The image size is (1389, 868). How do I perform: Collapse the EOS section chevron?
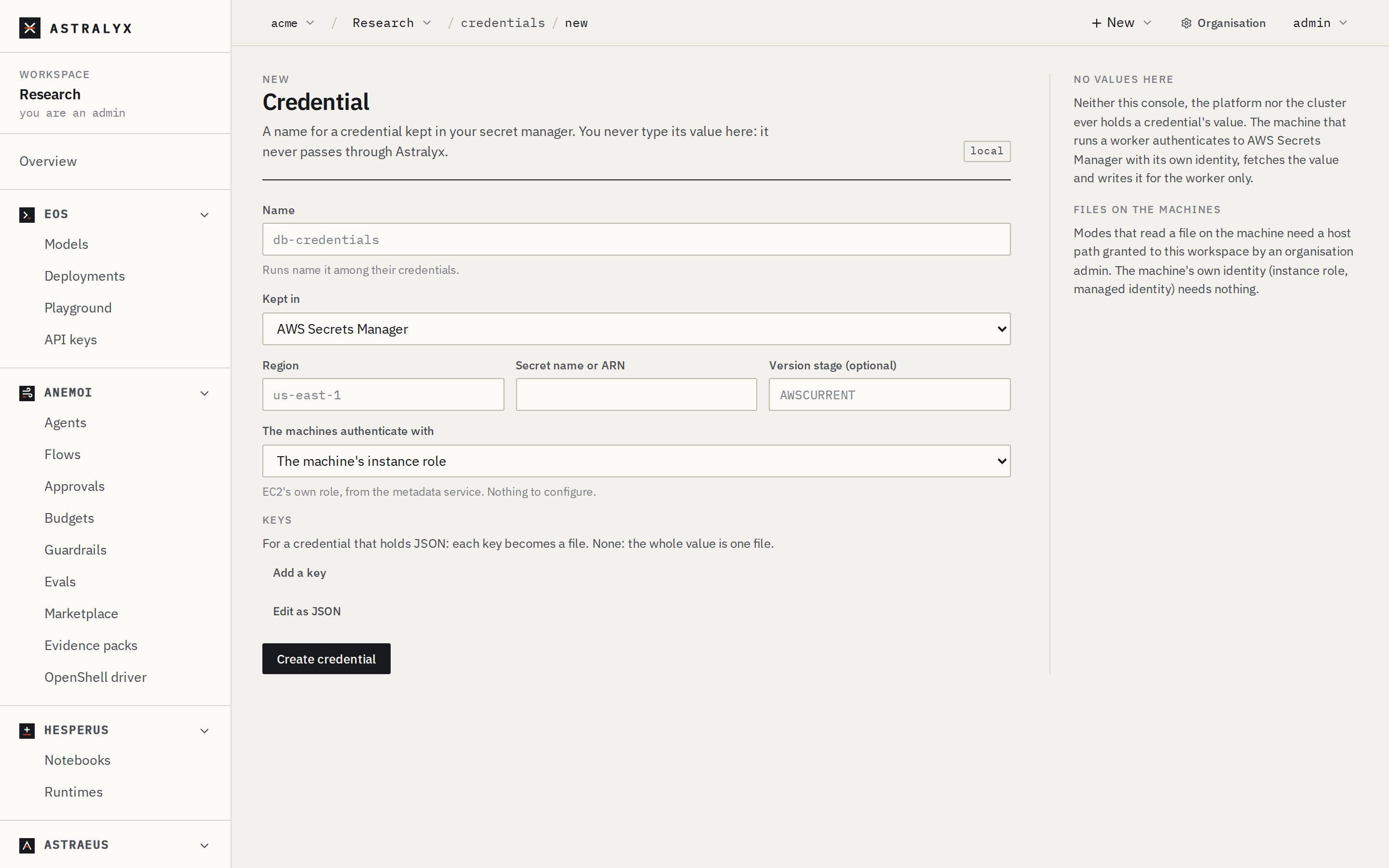204,215
